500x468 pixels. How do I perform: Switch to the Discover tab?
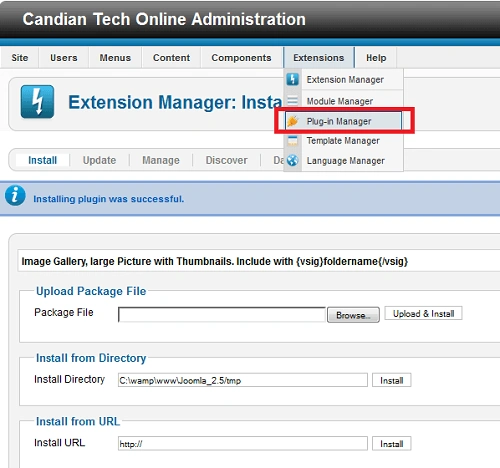pos(227,160)
